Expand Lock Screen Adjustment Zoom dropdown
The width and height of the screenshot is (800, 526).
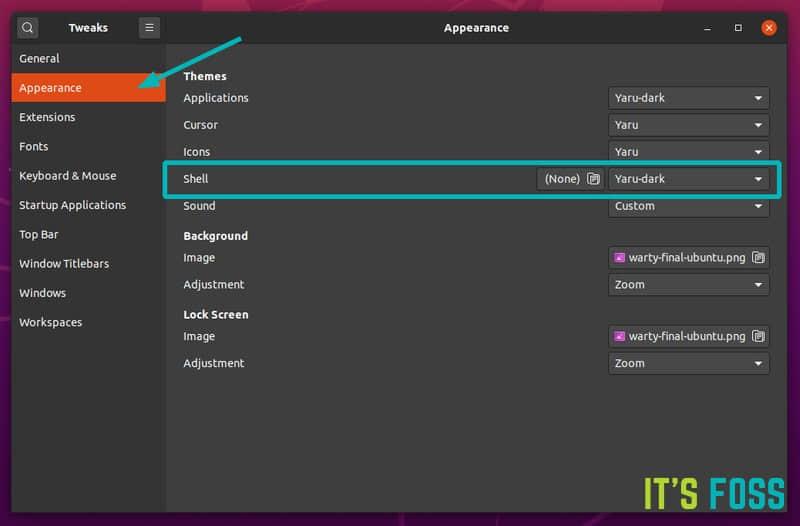[688, 363]
